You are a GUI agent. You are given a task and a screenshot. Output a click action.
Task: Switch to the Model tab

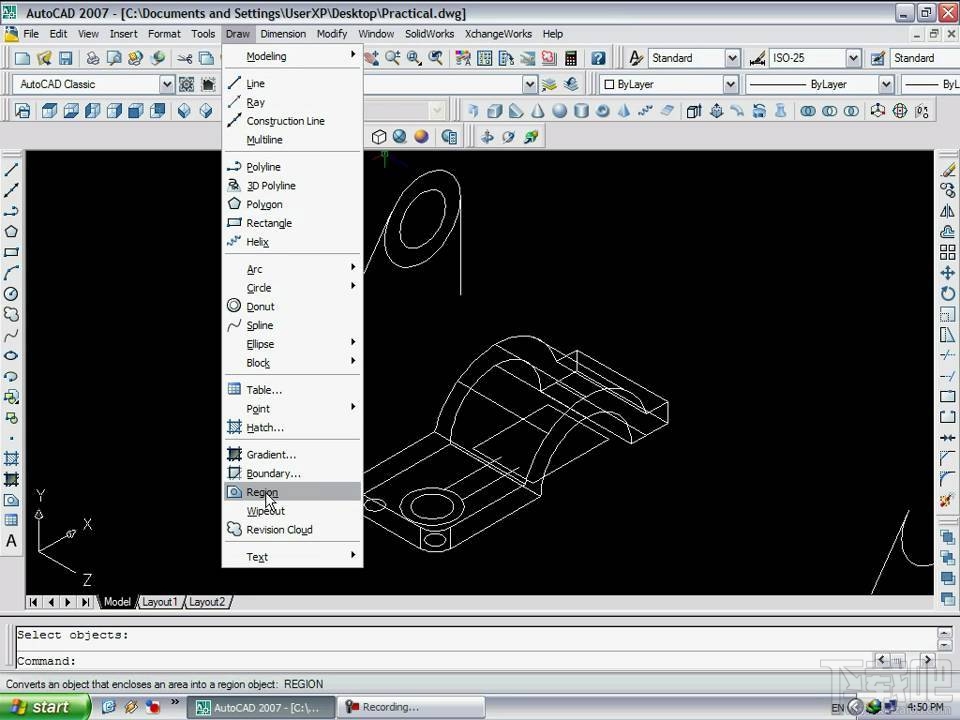pos(117,601)
